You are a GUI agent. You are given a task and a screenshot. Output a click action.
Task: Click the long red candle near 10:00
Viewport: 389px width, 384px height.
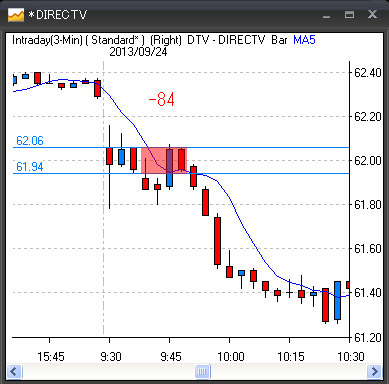click(217, 241)
